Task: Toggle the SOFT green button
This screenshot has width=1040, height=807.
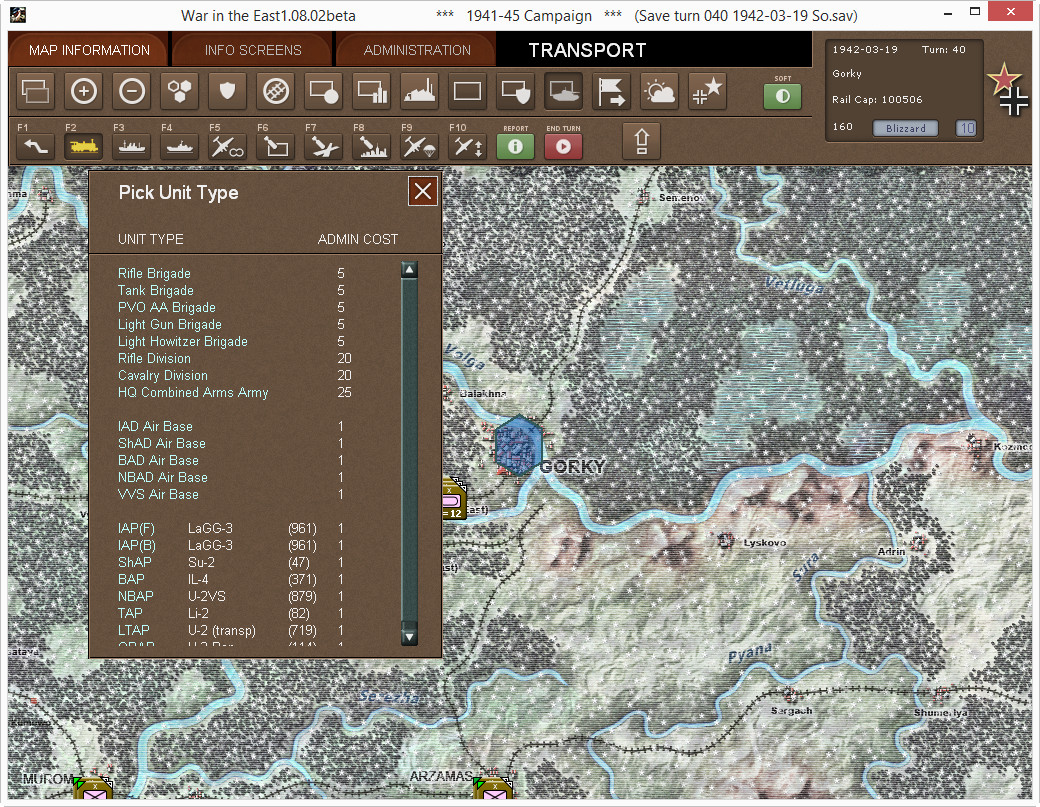Action: coord(783,96)
